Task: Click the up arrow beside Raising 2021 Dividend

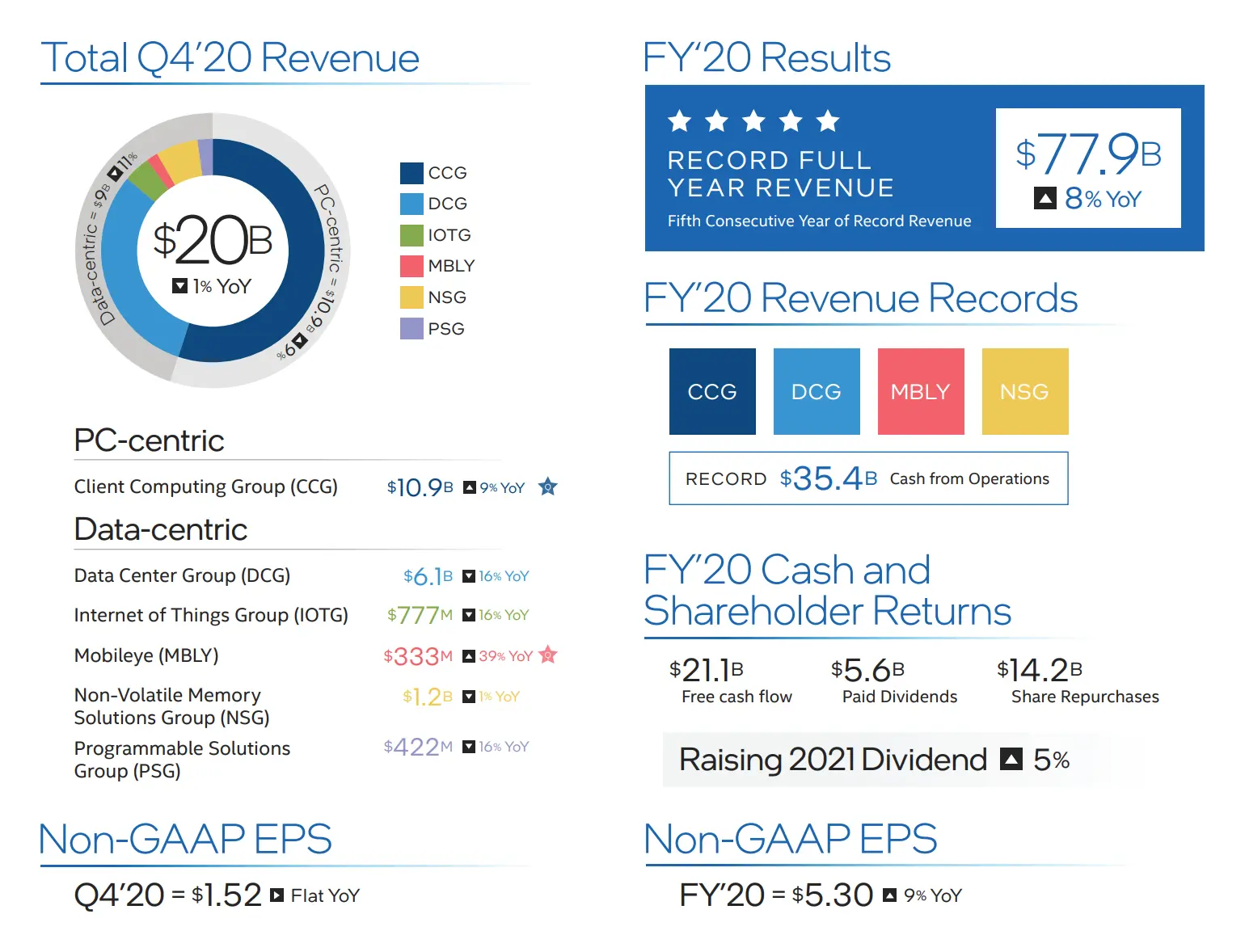Action: coord(1011,759)
